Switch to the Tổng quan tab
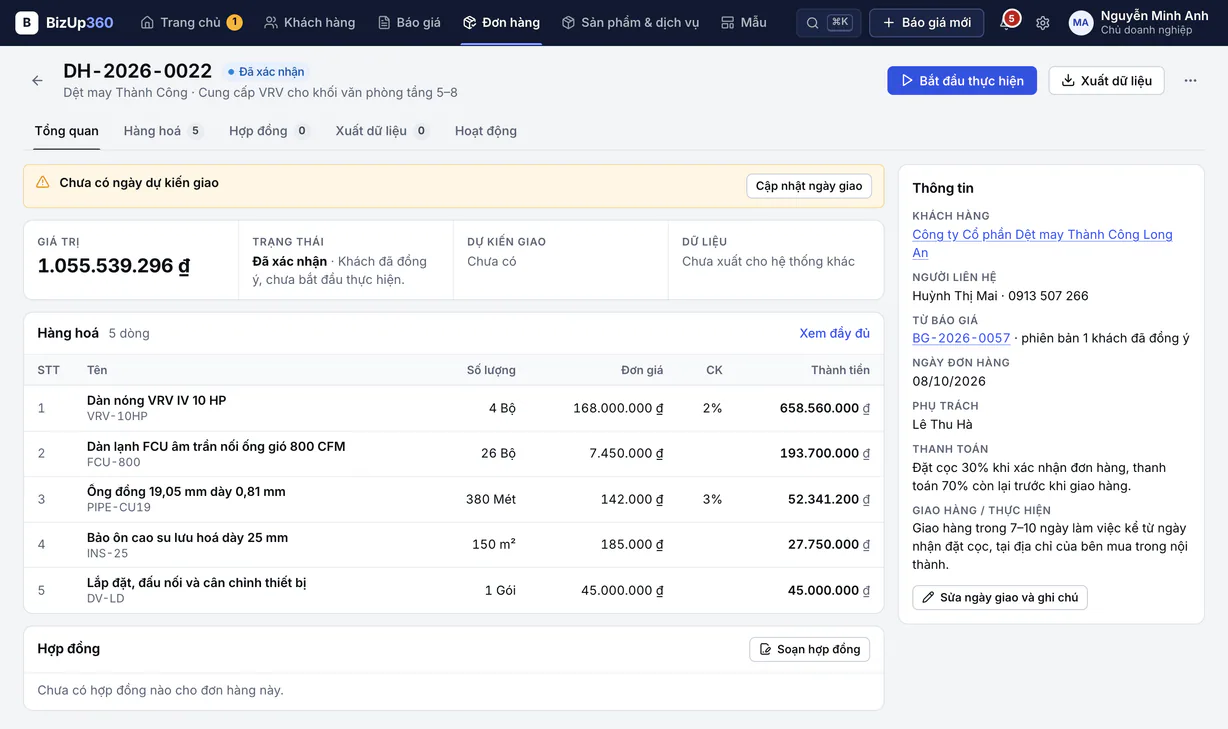1228x729 pixels. [x=67, y=131]
